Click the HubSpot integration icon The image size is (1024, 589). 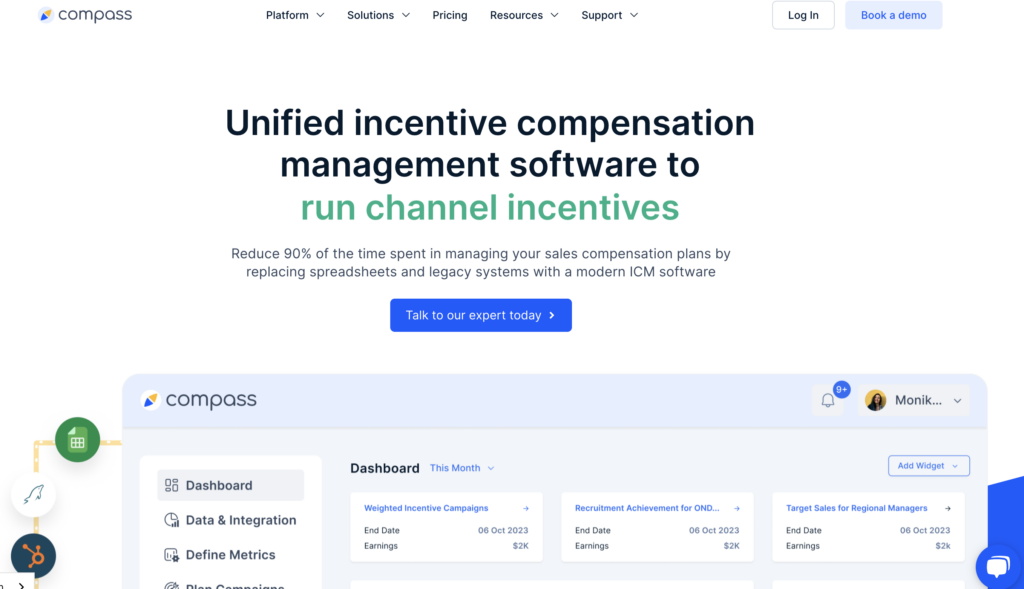[x=33, y=556]
